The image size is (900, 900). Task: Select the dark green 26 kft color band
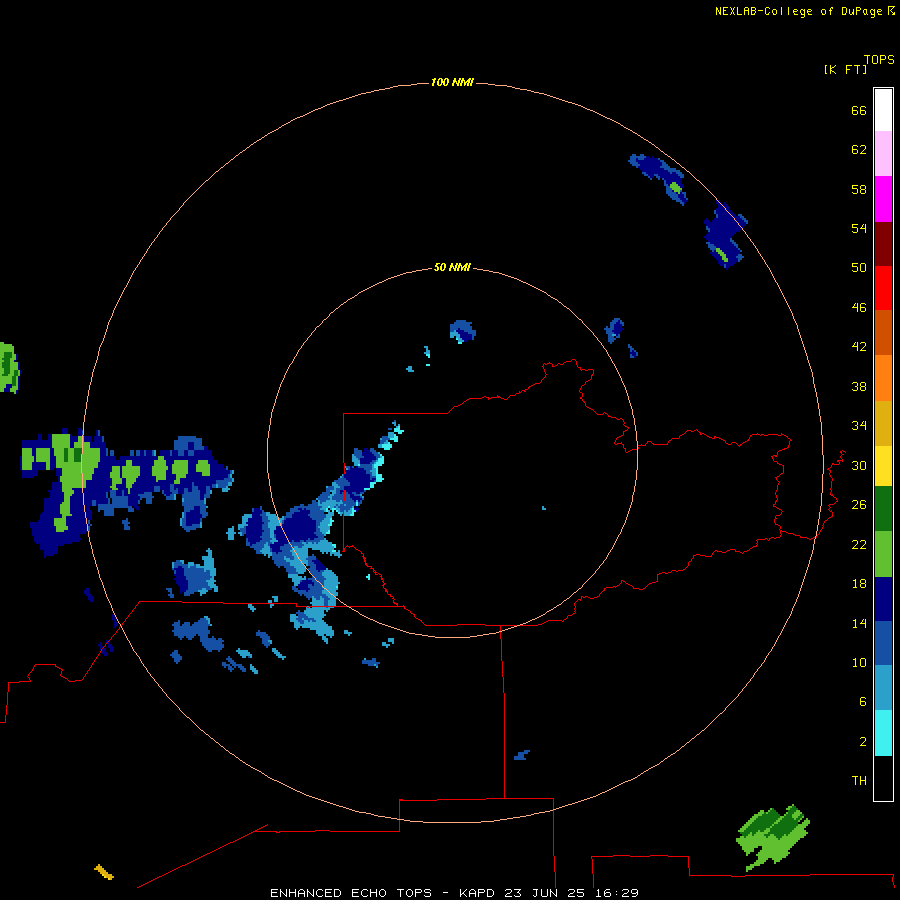(x=883, y=509)
